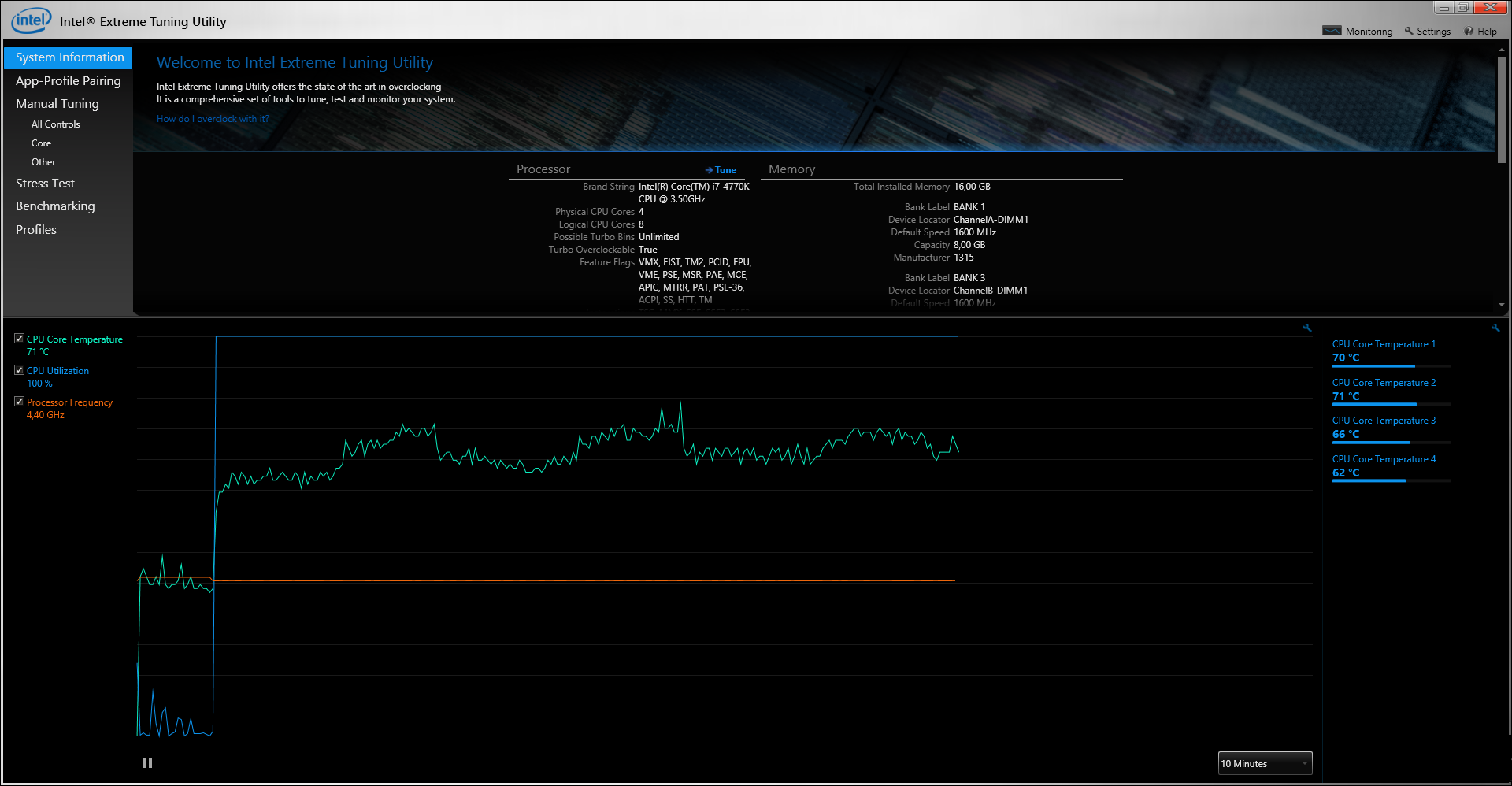The width and height of the screenshot is (1512, 786).
Task: Select System Information in the sidebar
Action: coord(69,57)
